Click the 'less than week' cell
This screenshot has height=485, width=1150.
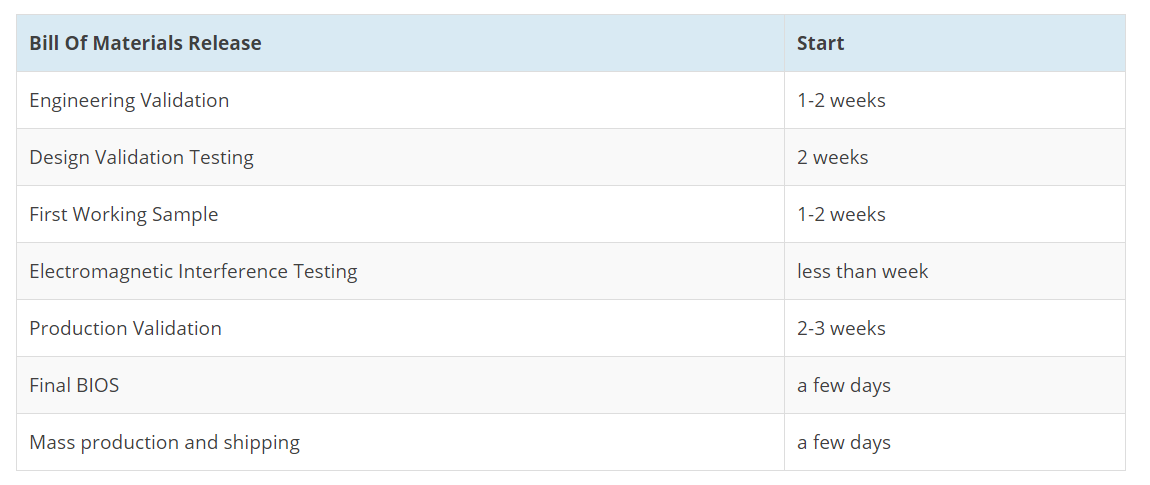point(954,271)
